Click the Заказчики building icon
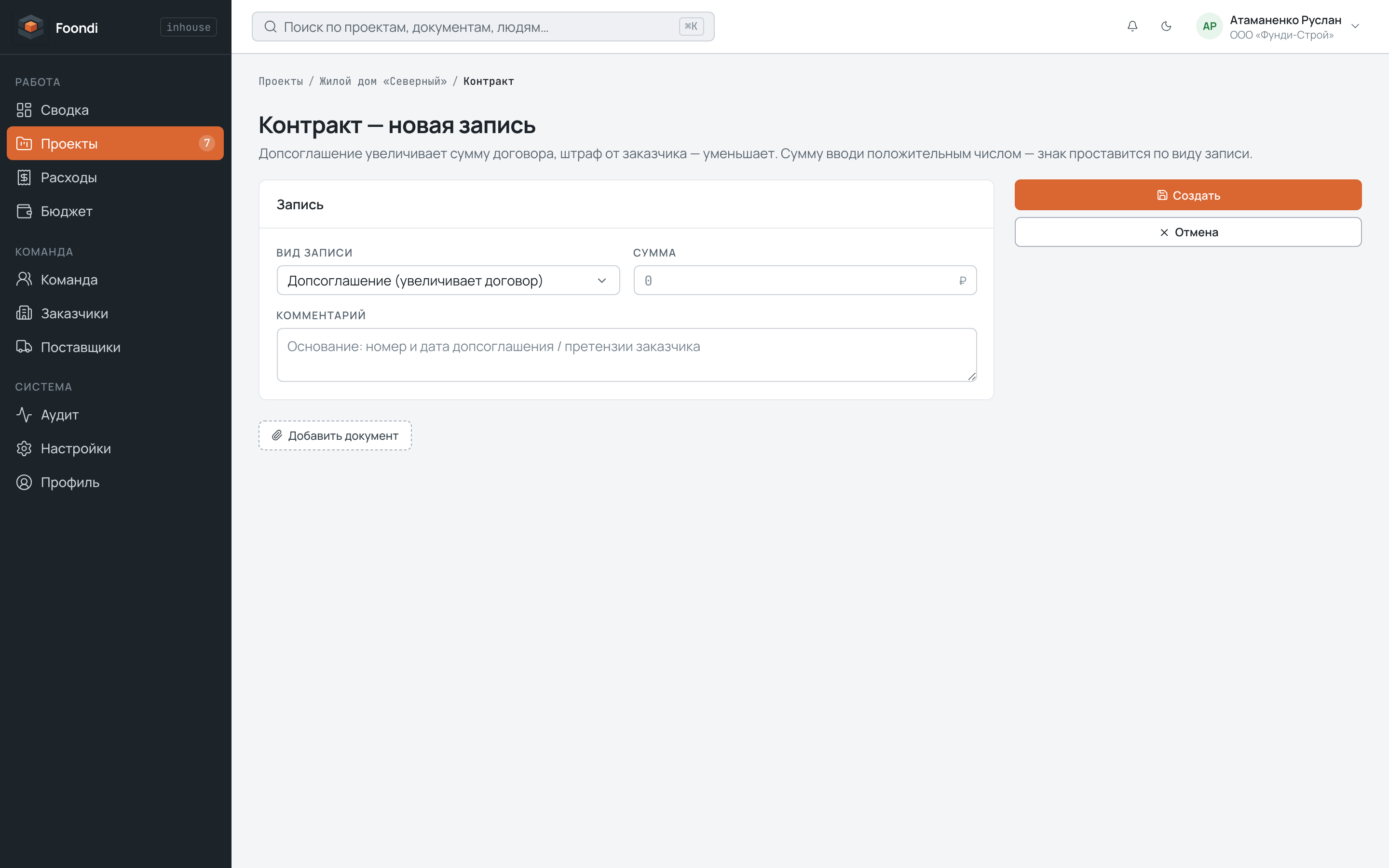 24,313
